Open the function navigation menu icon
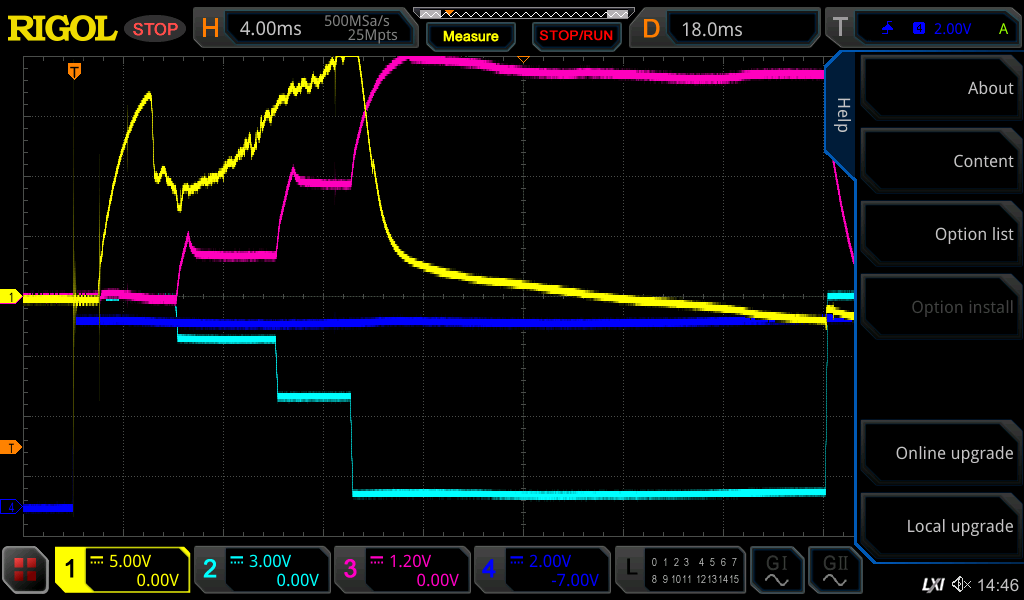Viewport: 1024px width, 600px height. [x=26, y=570]
